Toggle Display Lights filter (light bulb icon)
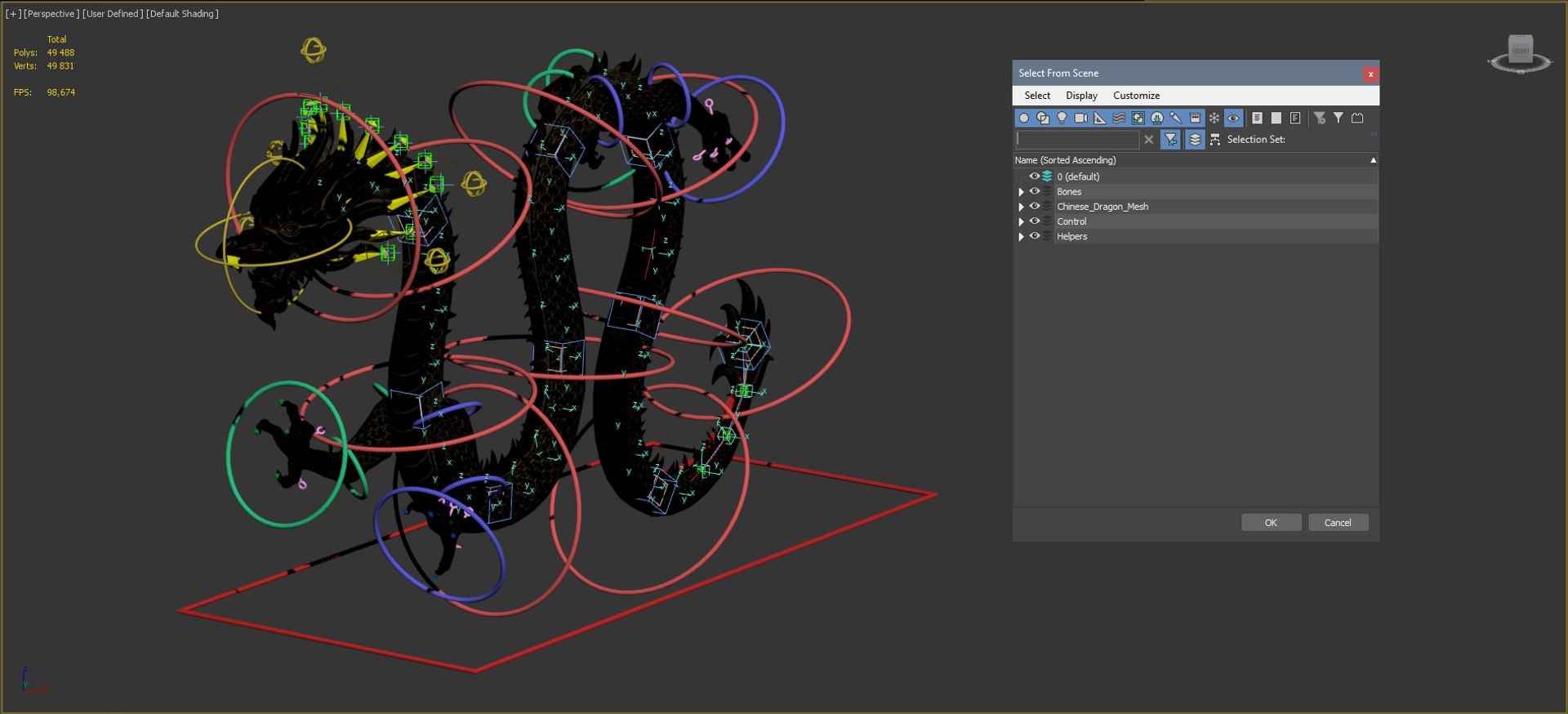This screenshot has height=714, width=1568. click(x=1062, y=118)
